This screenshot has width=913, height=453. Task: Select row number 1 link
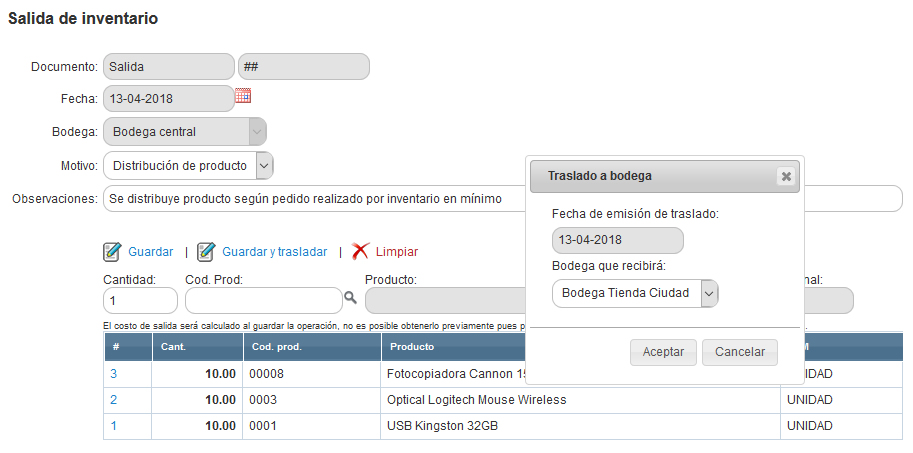(114, 426)
